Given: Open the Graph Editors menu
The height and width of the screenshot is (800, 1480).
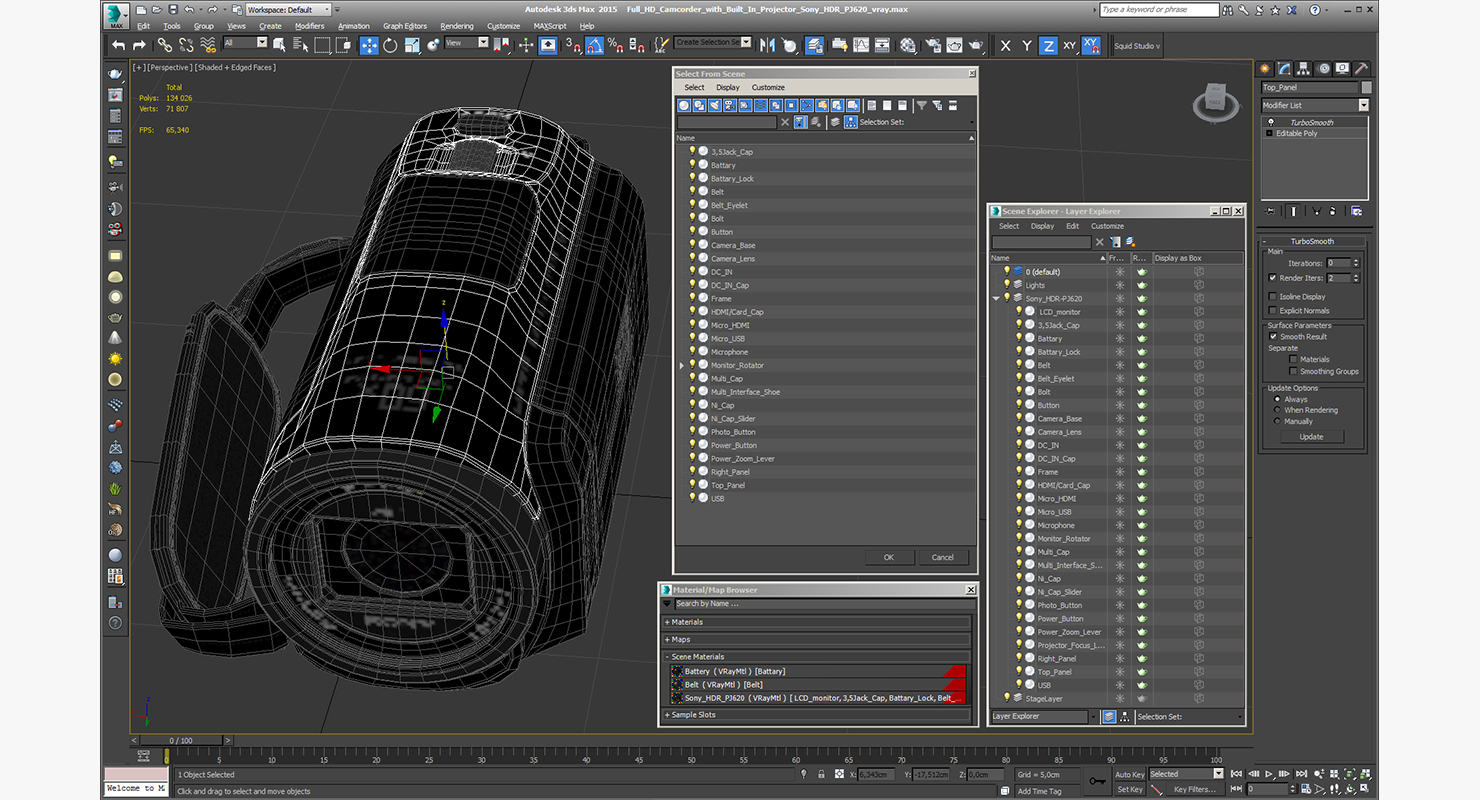Looking at the screenshot, I should [x=405, y=26].
